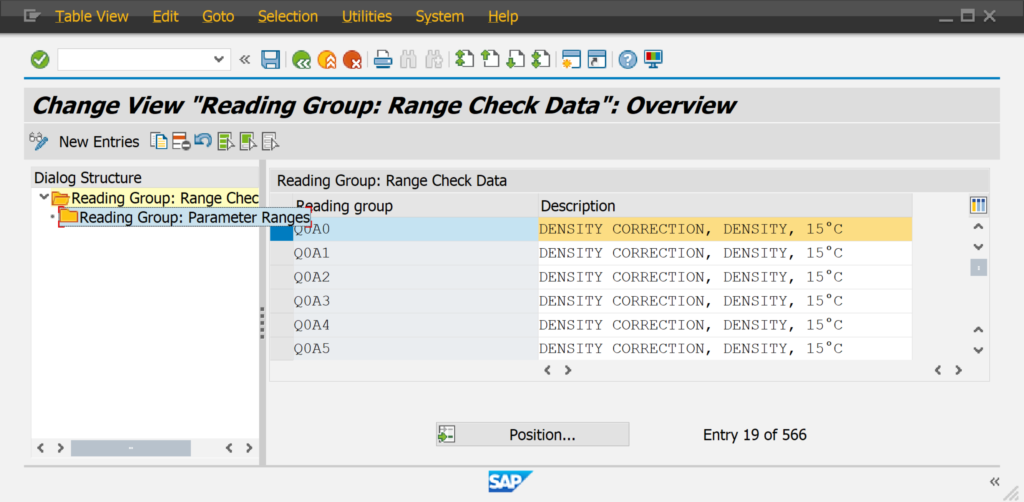Click the table settings icon beside Description

click(978, 206)
